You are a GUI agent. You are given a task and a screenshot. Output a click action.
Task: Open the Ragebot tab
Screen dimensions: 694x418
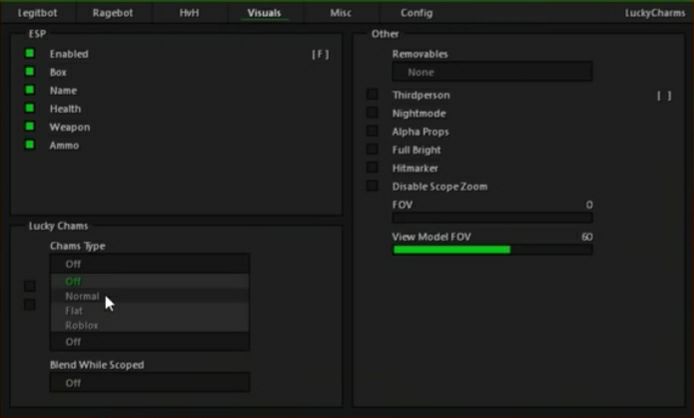[x=113, y=13]
